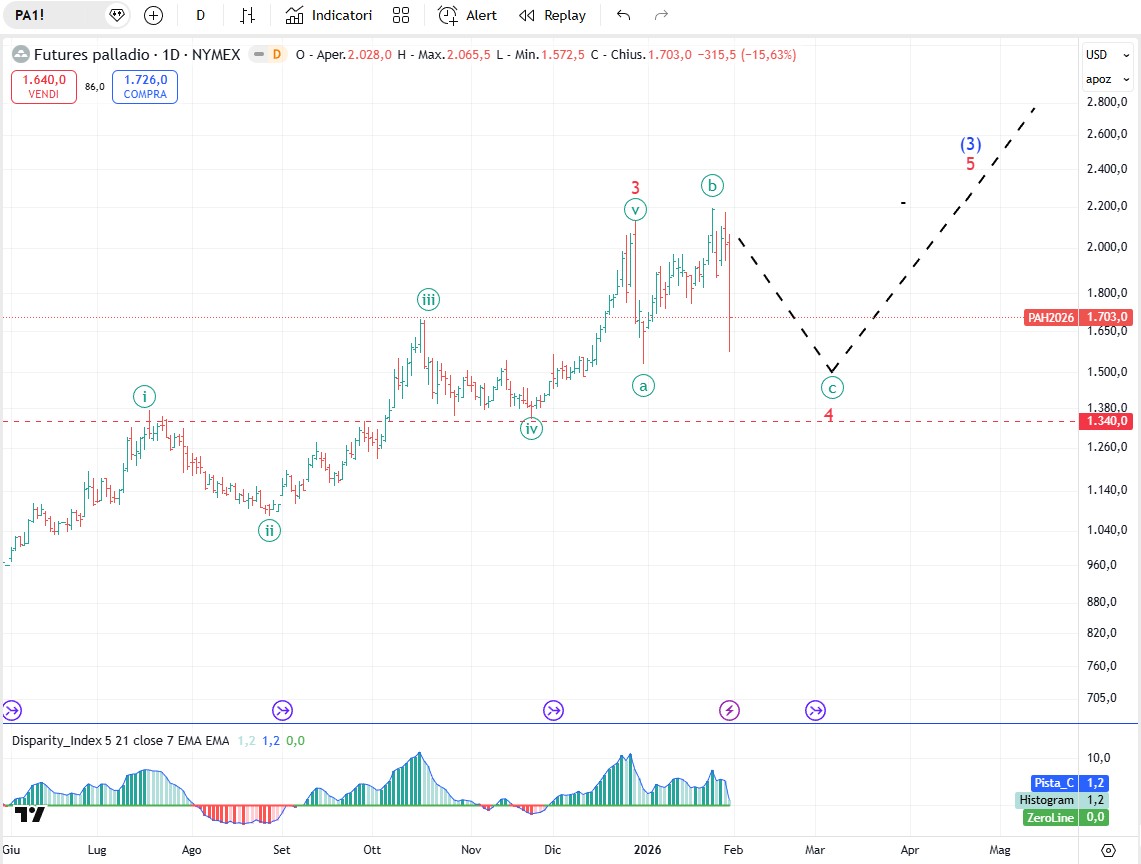This screenshot has height=864, width=1141.
Task: Click the undo arrow
Action: [624, 15]
